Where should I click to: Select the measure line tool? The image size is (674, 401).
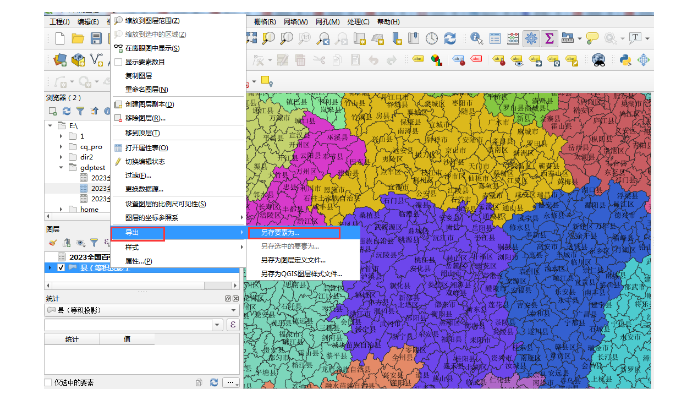(x=568, y=39)
